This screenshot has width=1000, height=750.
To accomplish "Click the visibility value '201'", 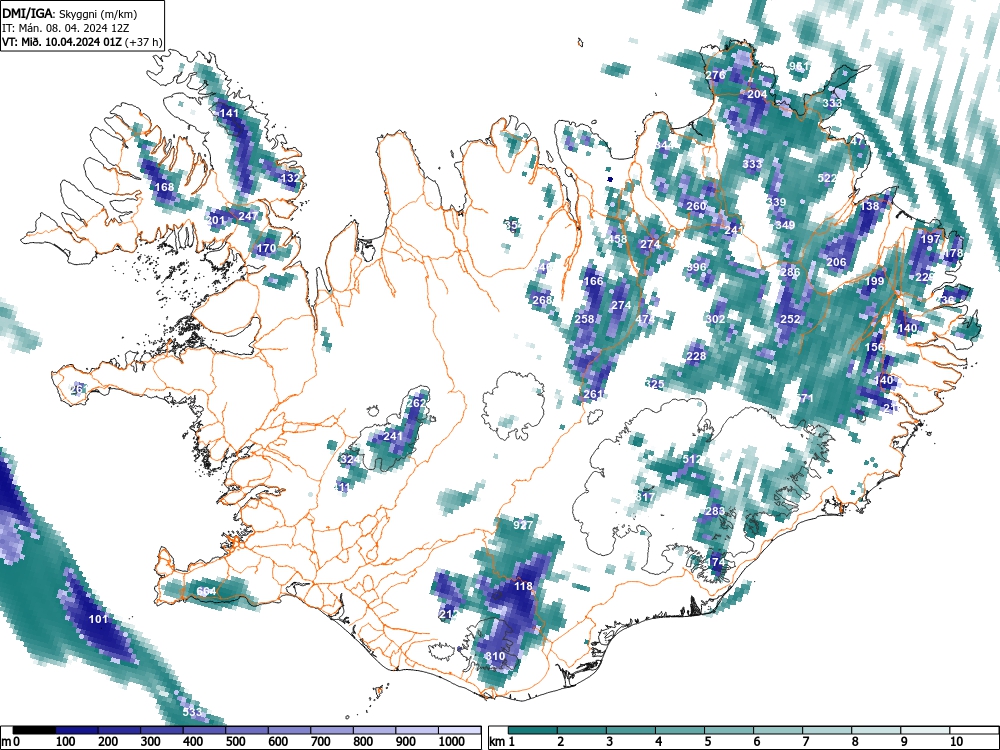I will [216, 220].
